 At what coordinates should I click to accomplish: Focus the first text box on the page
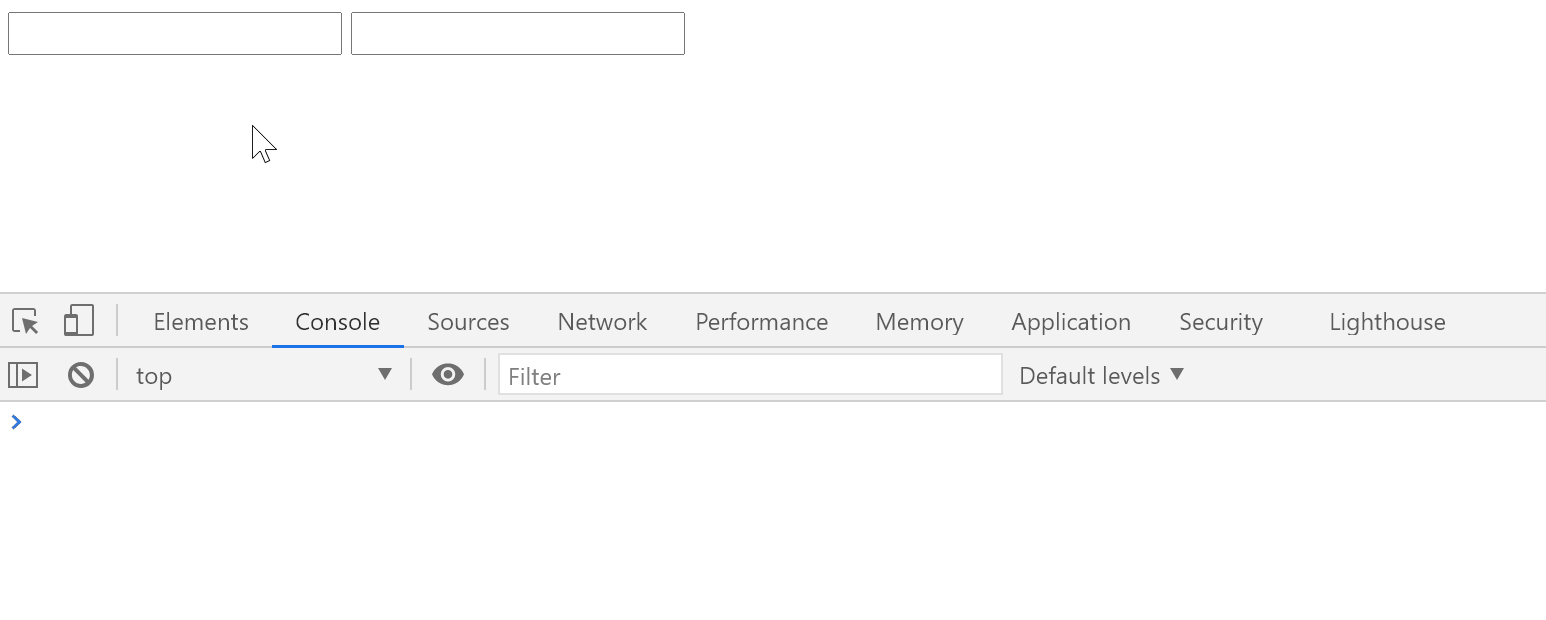click(175, 34)
